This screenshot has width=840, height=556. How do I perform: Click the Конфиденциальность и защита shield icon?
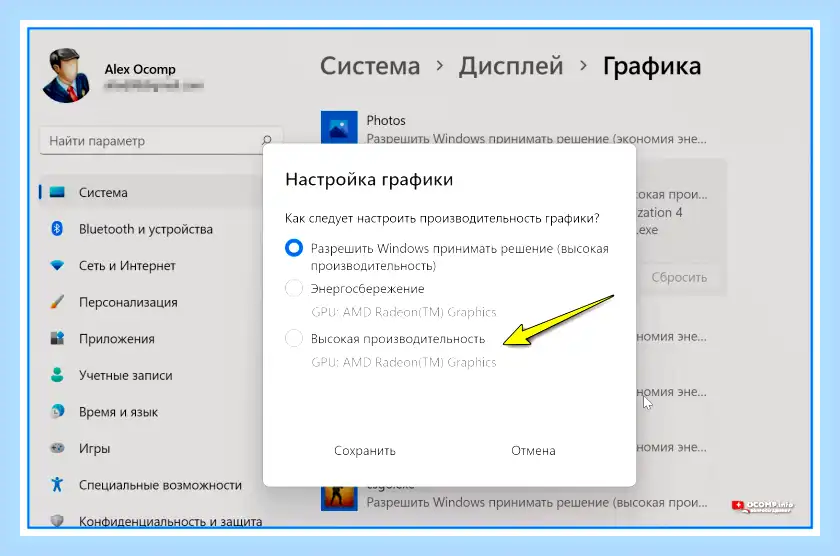tap(57, 521)
